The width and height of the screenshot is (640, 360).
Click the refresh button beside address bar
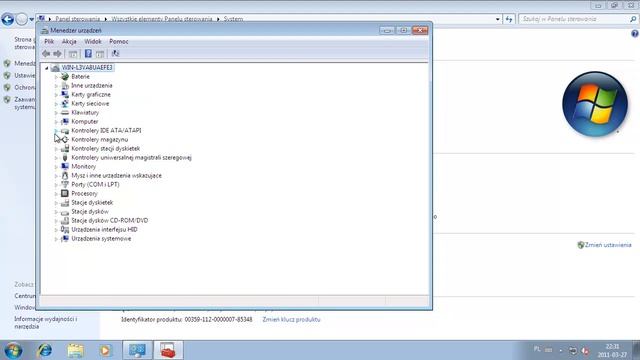tap(509, 19)
